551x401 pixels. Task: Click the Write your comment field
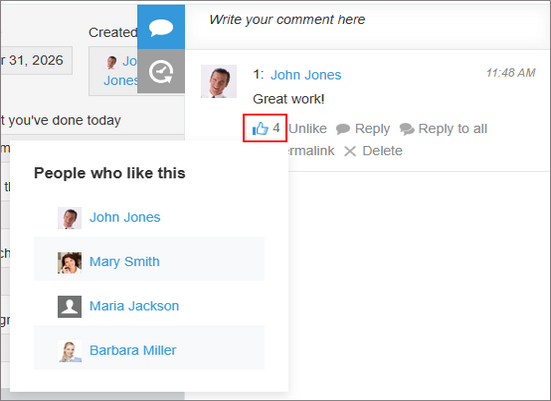368,25
